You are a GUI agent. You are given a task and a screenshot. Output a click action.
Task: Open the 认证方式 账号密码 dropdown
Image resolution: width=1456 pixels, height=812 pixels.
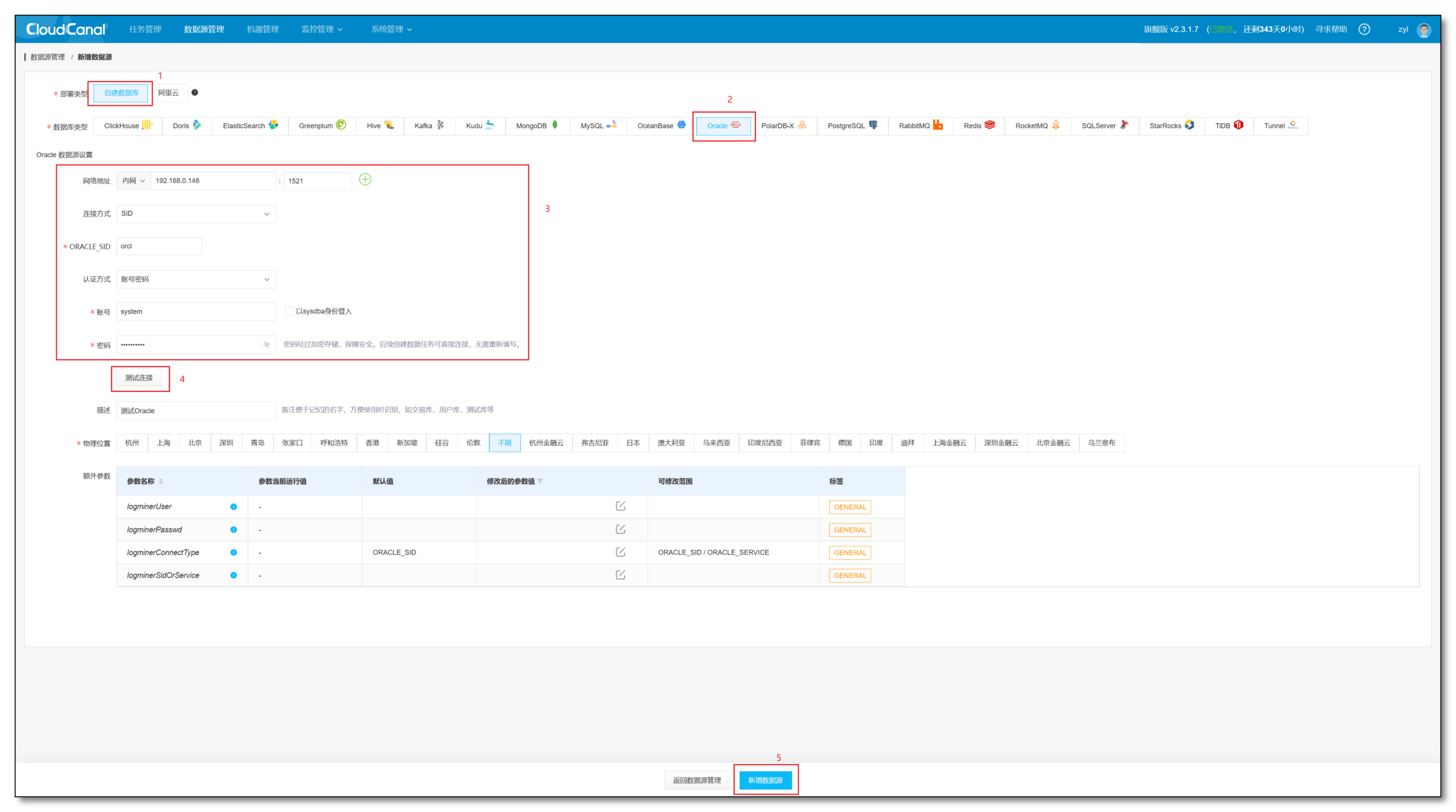pos(196,279)
